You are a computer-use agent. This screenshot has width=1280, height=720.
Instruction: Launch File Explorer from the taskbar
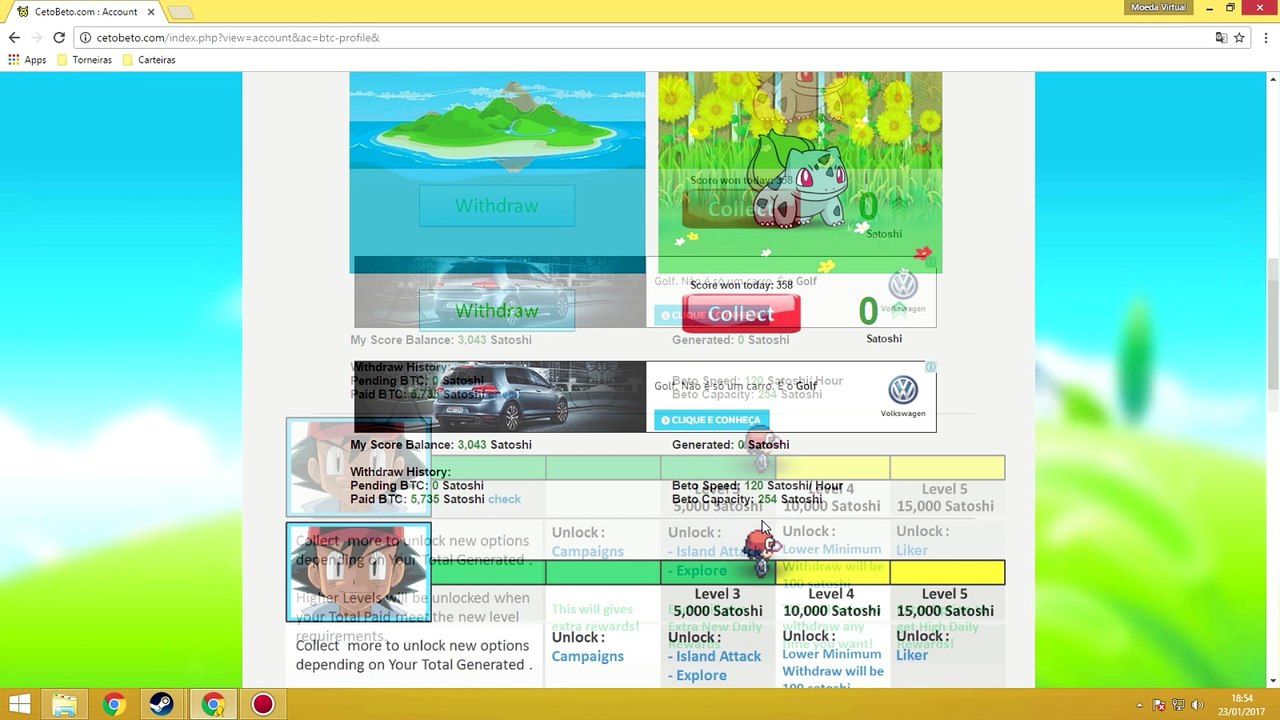coord(64,704)
